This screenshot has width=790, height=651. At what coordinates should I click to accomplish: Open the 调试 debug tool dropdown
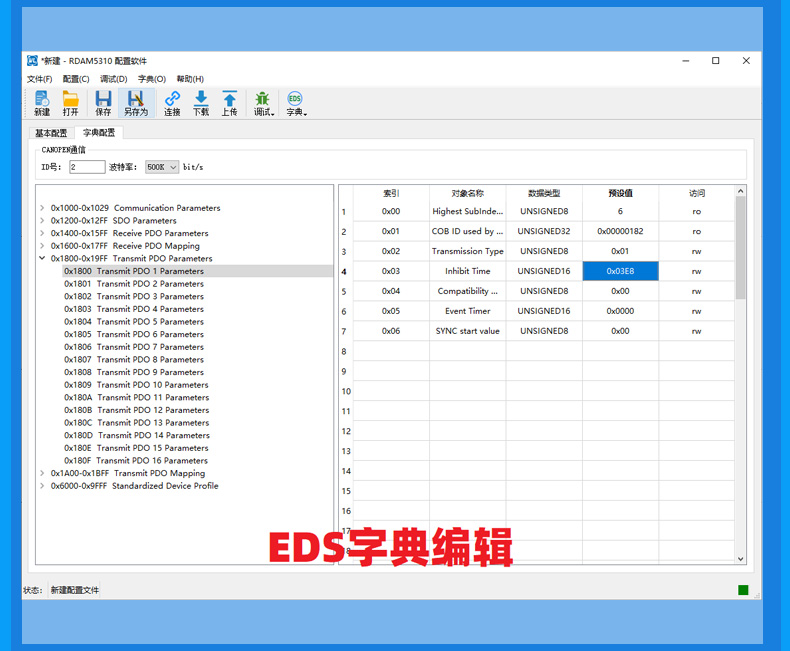(263, 103)
